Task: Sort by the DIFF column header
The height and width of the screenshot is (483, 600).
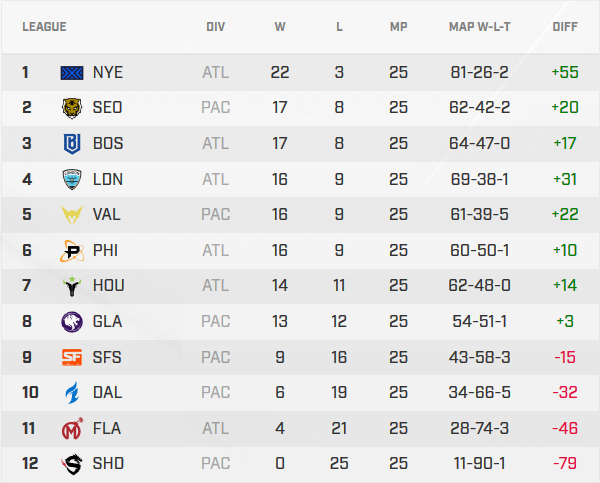Action: click(565, 26)
